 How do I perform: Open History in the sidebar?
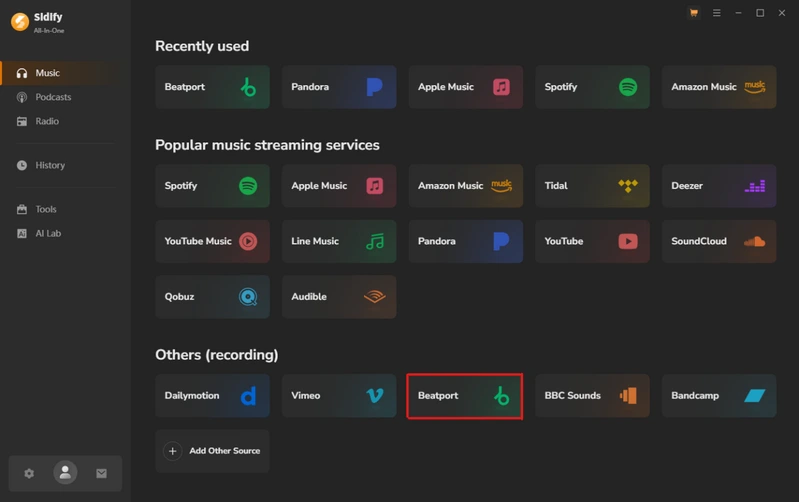tap(65, 165)
